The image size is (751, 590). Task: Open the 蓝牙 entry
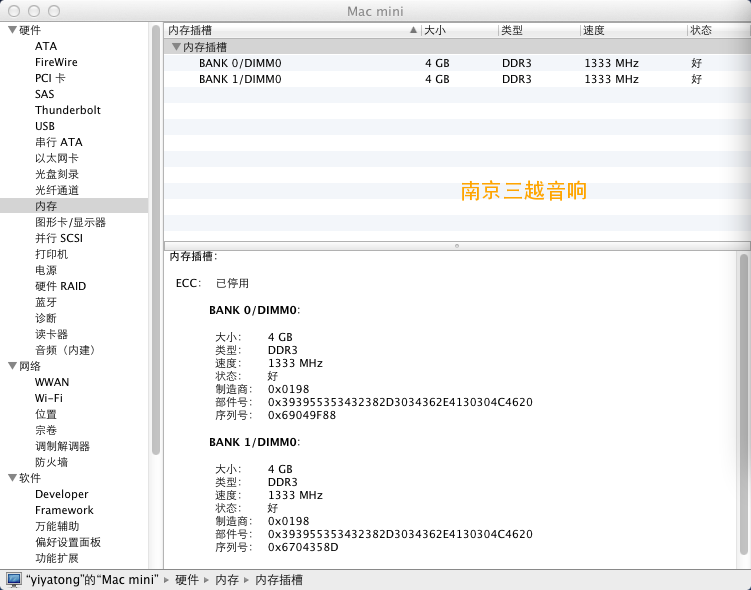pos(46,302)
